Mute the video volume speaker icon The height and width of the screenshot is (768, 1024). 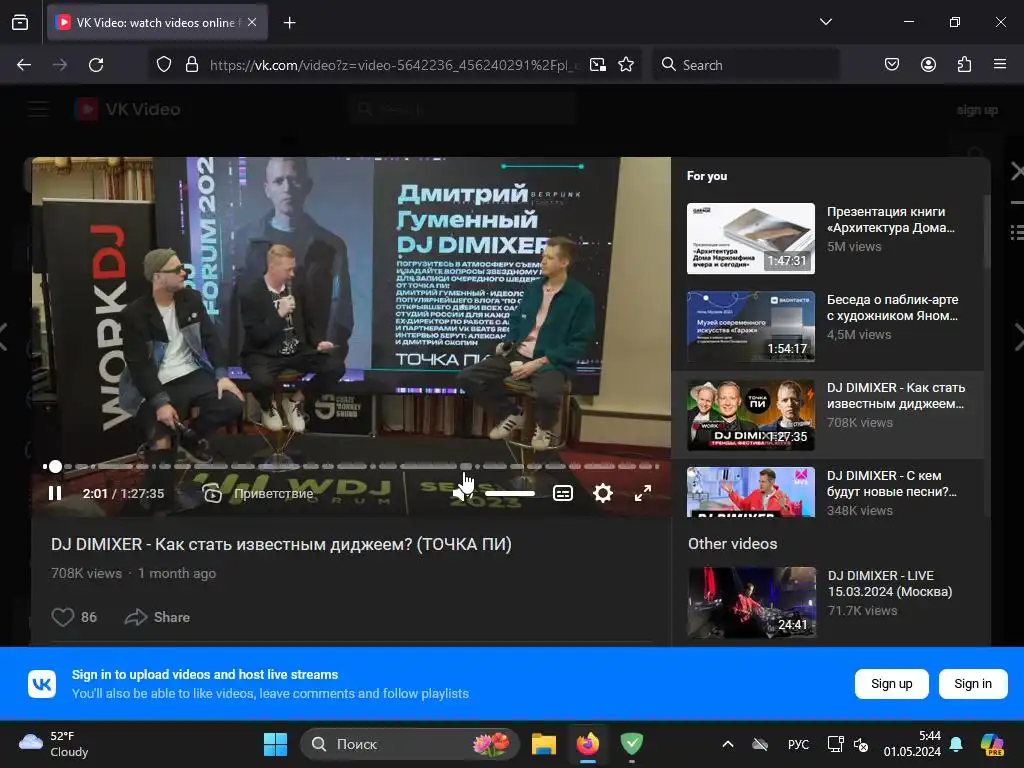(x=462, y=493)
